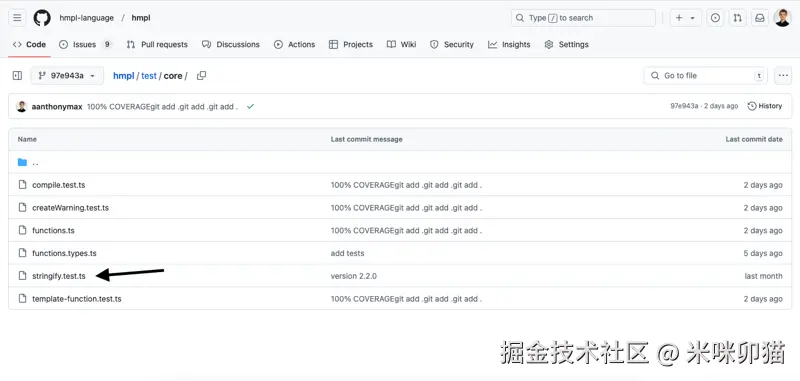Focus the Go to file field
The image size is (800, 381).
706,75
